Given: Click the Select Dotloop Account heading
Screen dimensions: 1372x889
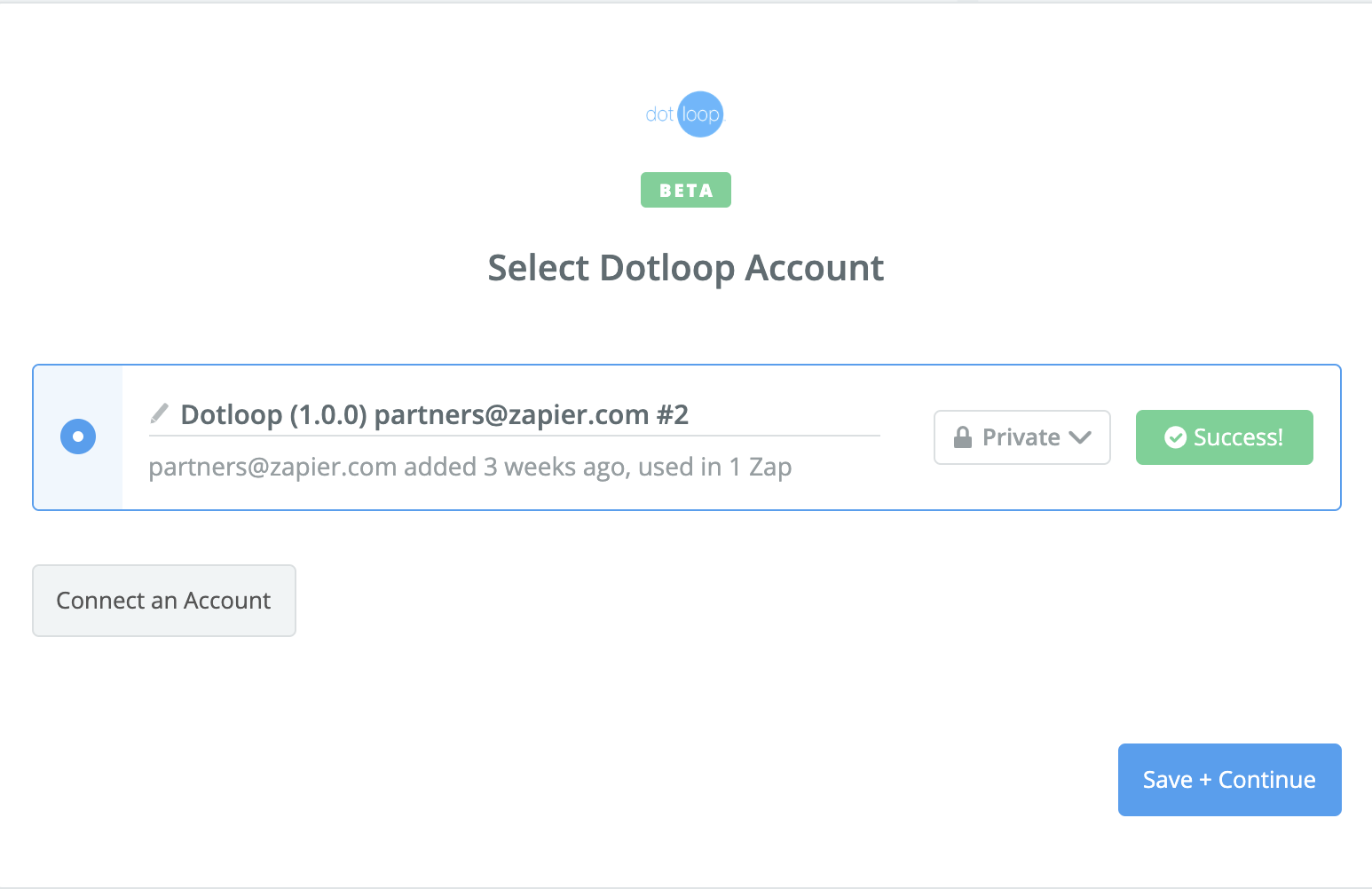Looking at the screenshot, I should (685, 268).
